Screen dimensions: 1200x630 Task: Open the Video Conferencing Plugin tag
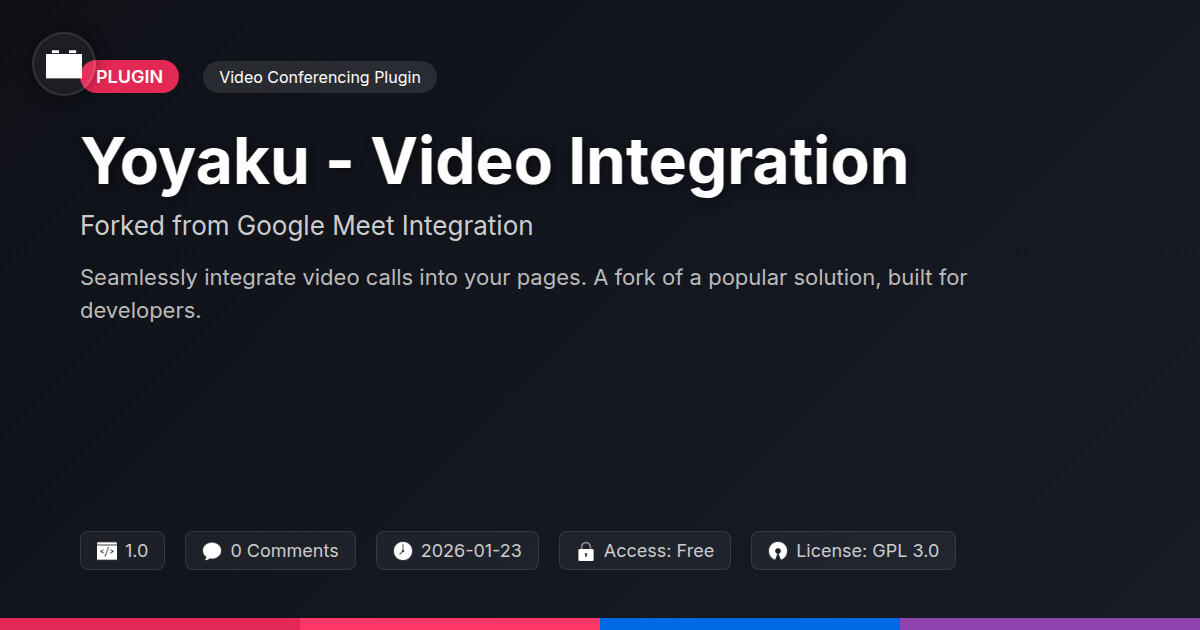(319, 77)
